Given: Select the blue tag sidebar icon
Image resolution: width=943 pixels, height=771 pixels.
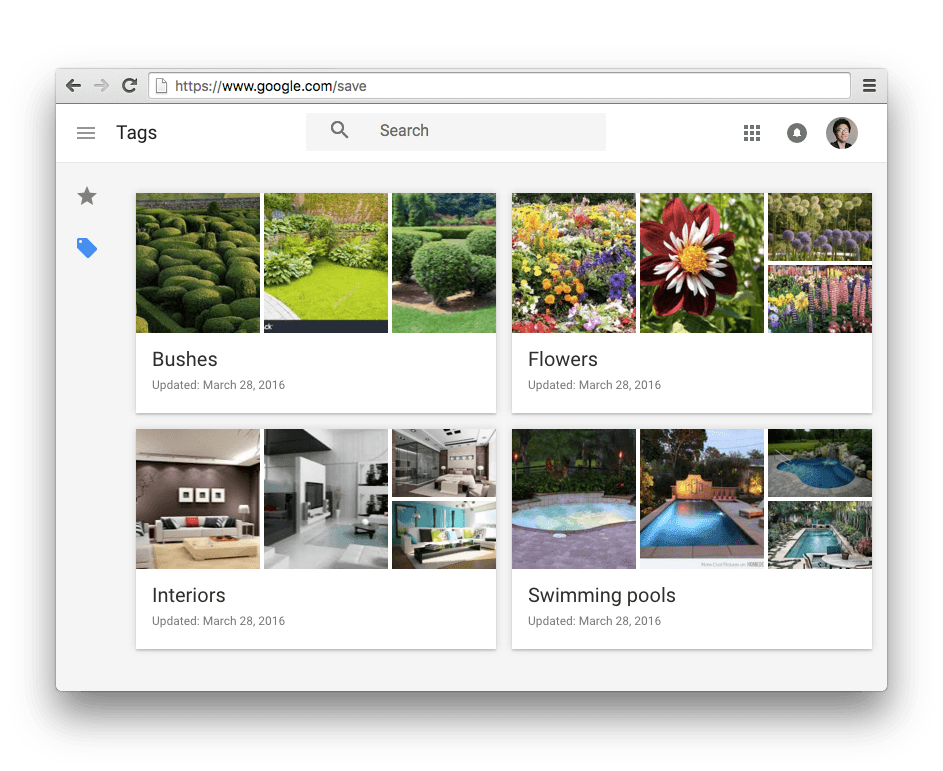Looking at the screenshot, I should (x=87, y=248).
